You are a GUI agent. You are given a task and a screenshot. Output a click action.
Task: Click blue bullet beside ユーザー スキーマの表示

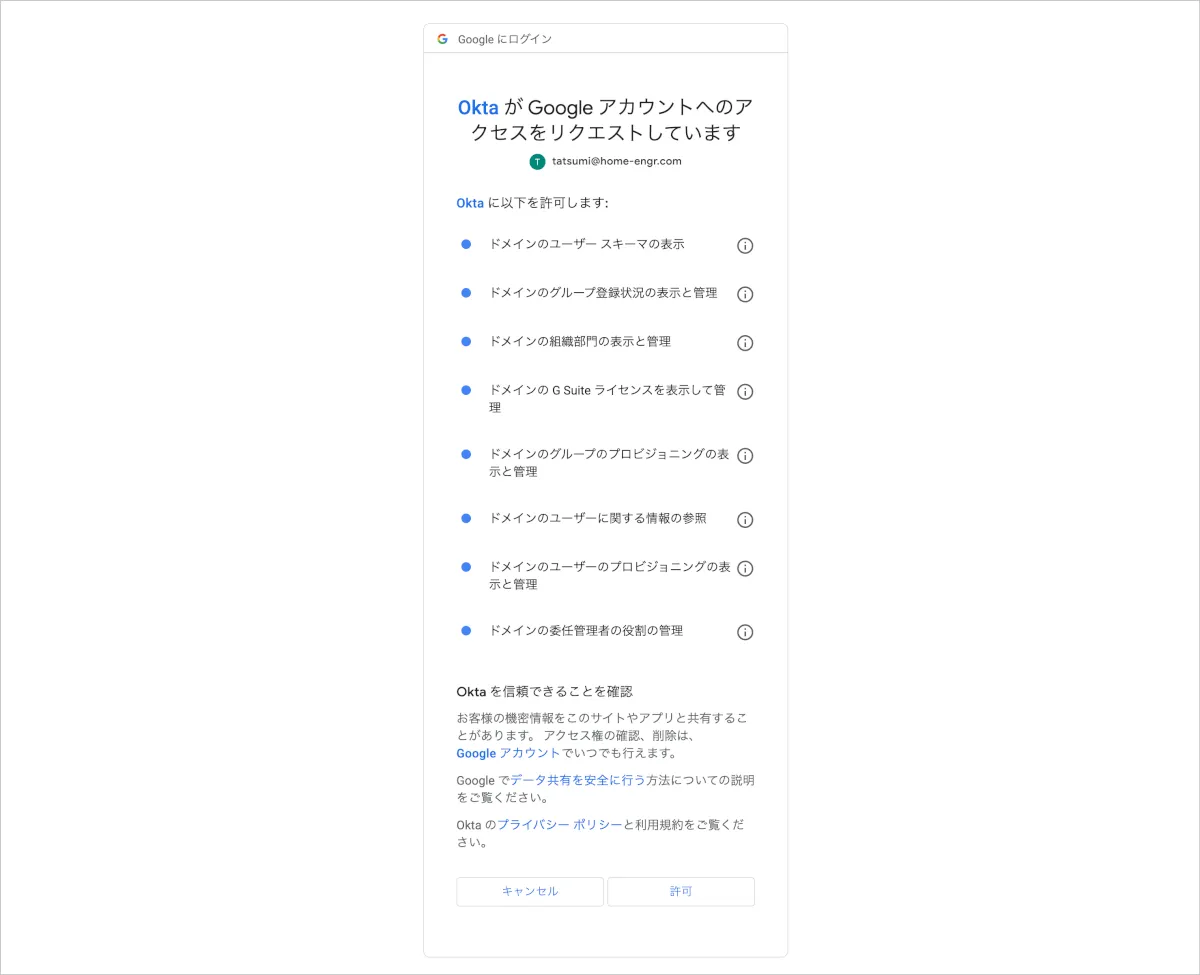pyautogui.click(x=466, y=244)
